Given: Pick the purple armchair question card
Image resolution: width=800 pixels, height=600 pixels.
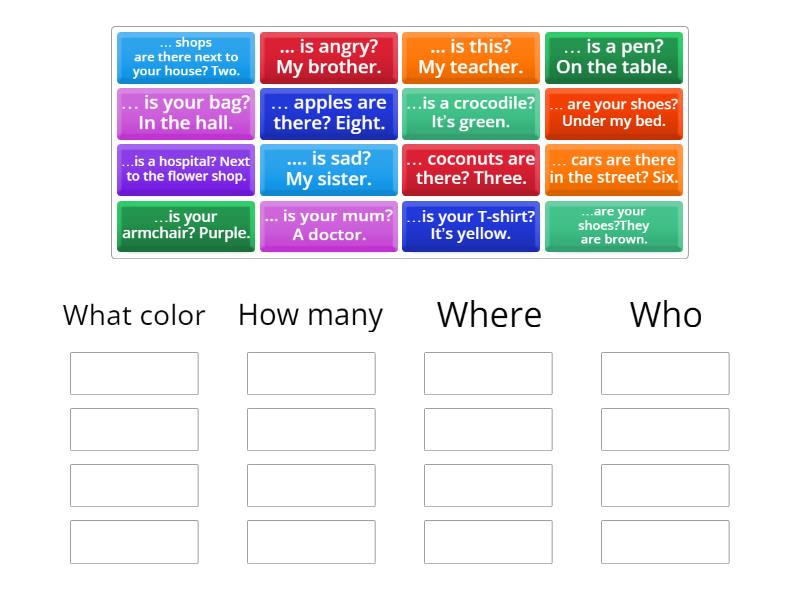Looking at the screenshot, I should pos(185,226).
